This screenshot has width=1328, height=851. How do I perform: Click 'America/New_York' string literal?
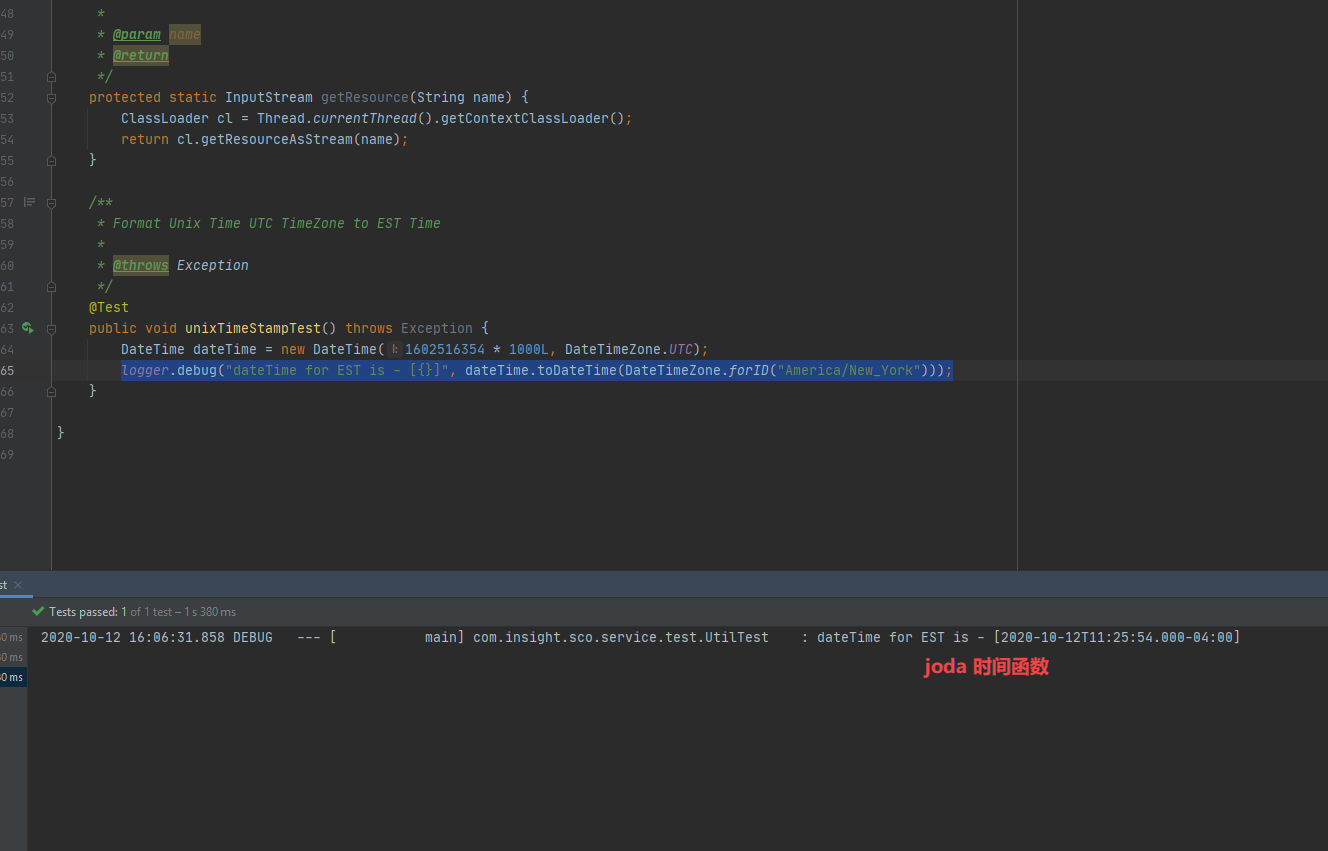849,370
